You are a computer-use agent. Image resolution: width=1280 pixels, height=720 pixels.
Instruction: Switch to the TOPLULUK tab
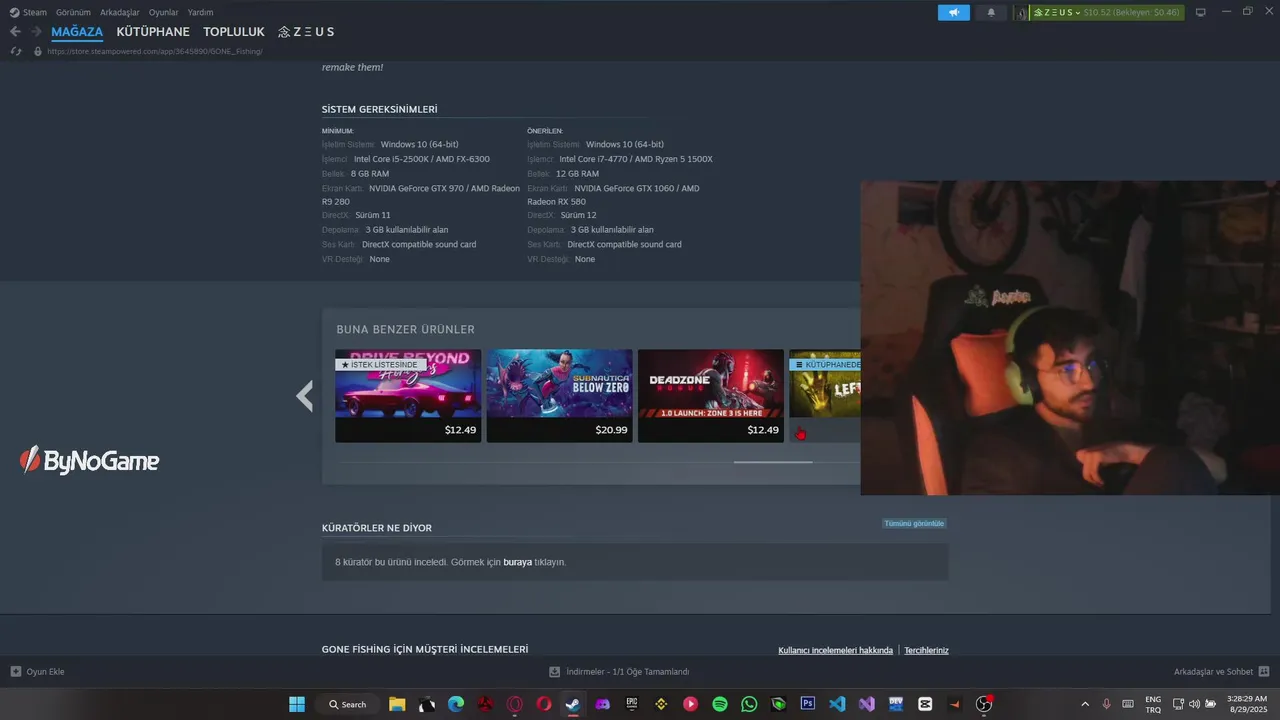point(234,32)
